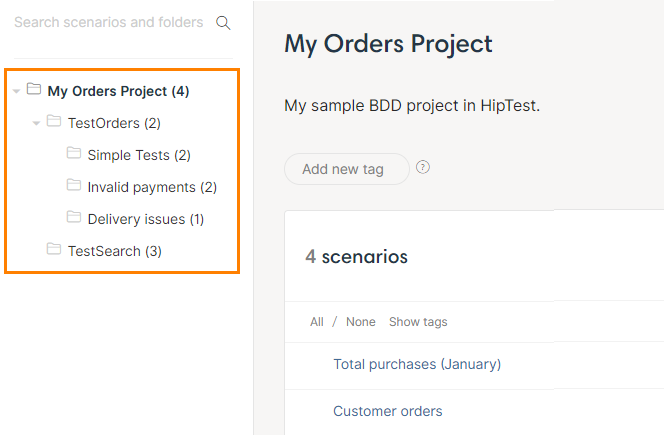
Task: Click None to deselect scenarios
Action: point(361,322)
